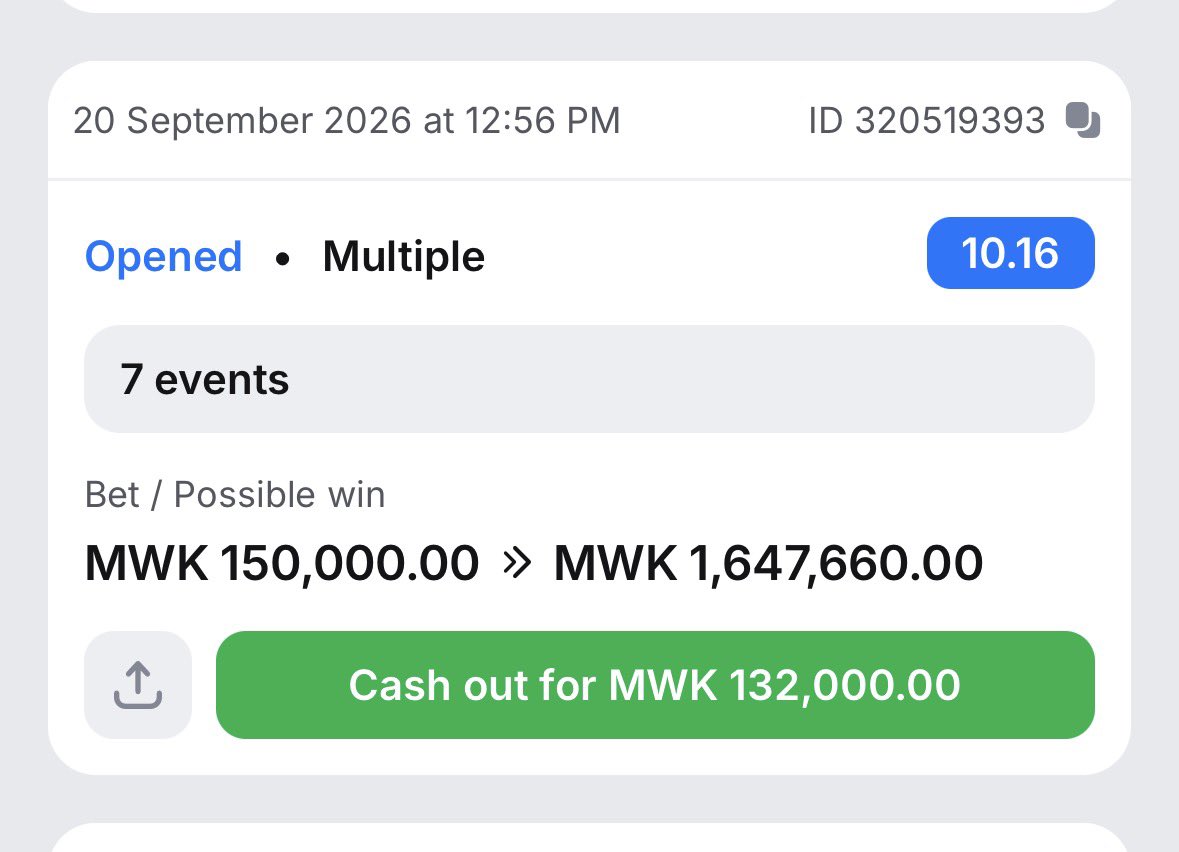The width and height of the screenshot is (1179, 852).
Task: Click the Bet / Possible win label
Action: pos(235,495)
